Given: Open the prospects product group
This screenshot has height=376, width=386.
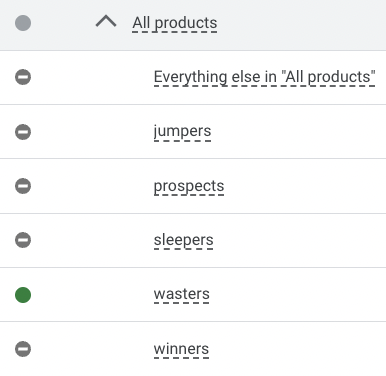Looking at the screenshot, I should click(189, 186).
